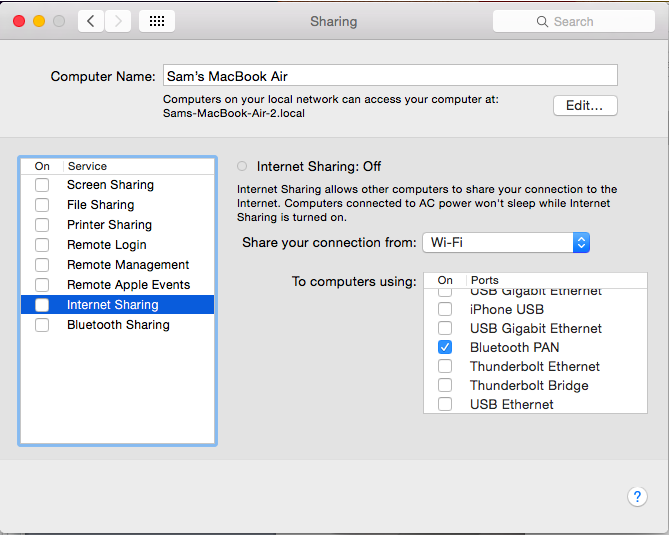Click the Computer Name text field
Screen dimensions: 669x535
pyautogui.click(x=390, y=75)
